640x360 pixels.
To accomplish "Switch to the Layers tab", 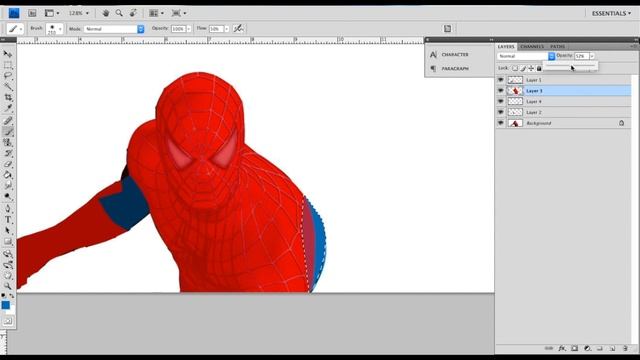I will tap(506, 47).
